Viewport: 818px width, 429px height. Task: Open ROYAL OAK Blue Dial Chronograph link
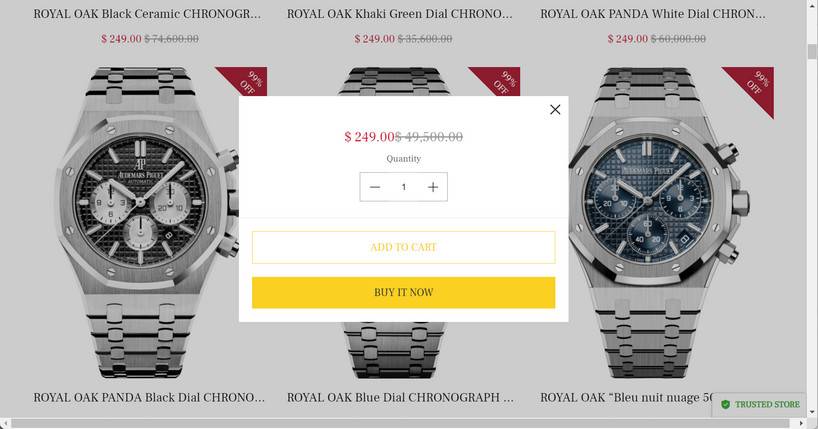[400, 398]
